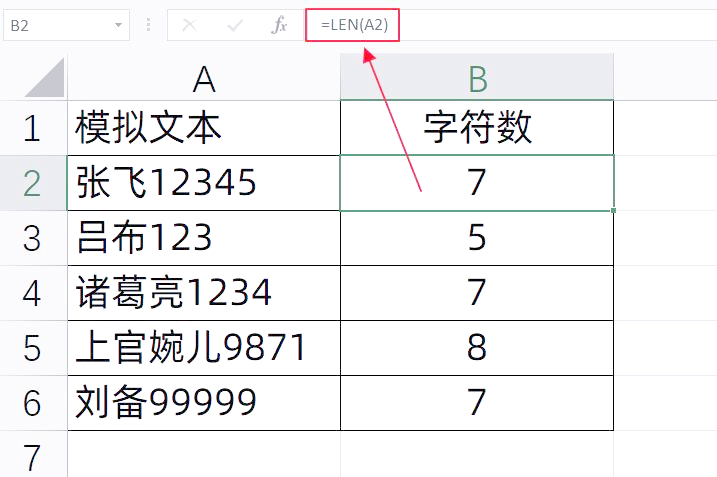This screenshot has height=477, width=717.
Task: Select column A header
Action: (204, 78)
